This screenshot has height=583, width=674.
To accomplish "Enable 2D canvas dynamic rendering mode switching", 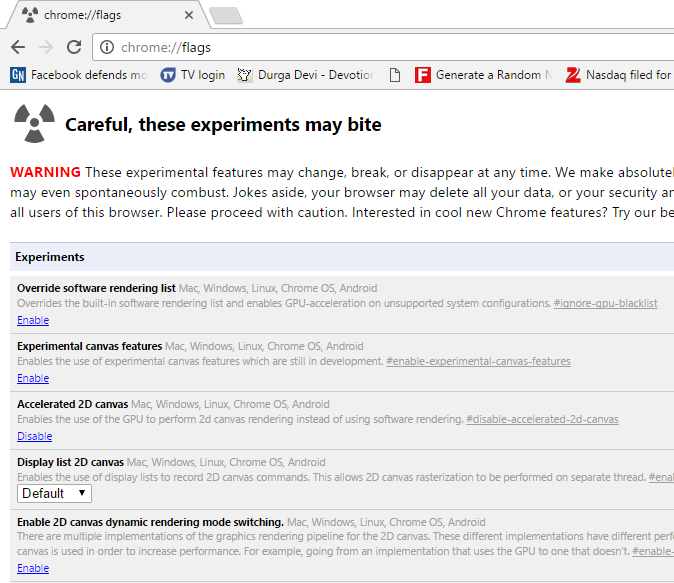I will [x=33, y=568].
